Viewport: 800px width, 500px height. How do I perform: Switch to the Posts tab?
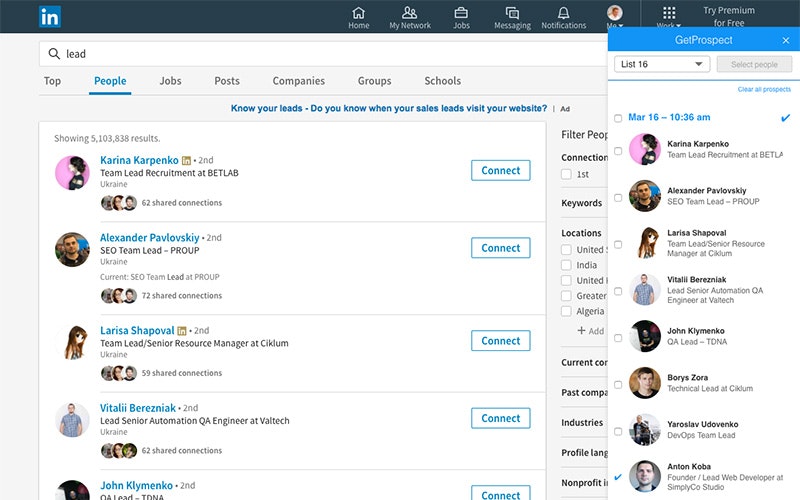tap(227, 81)
